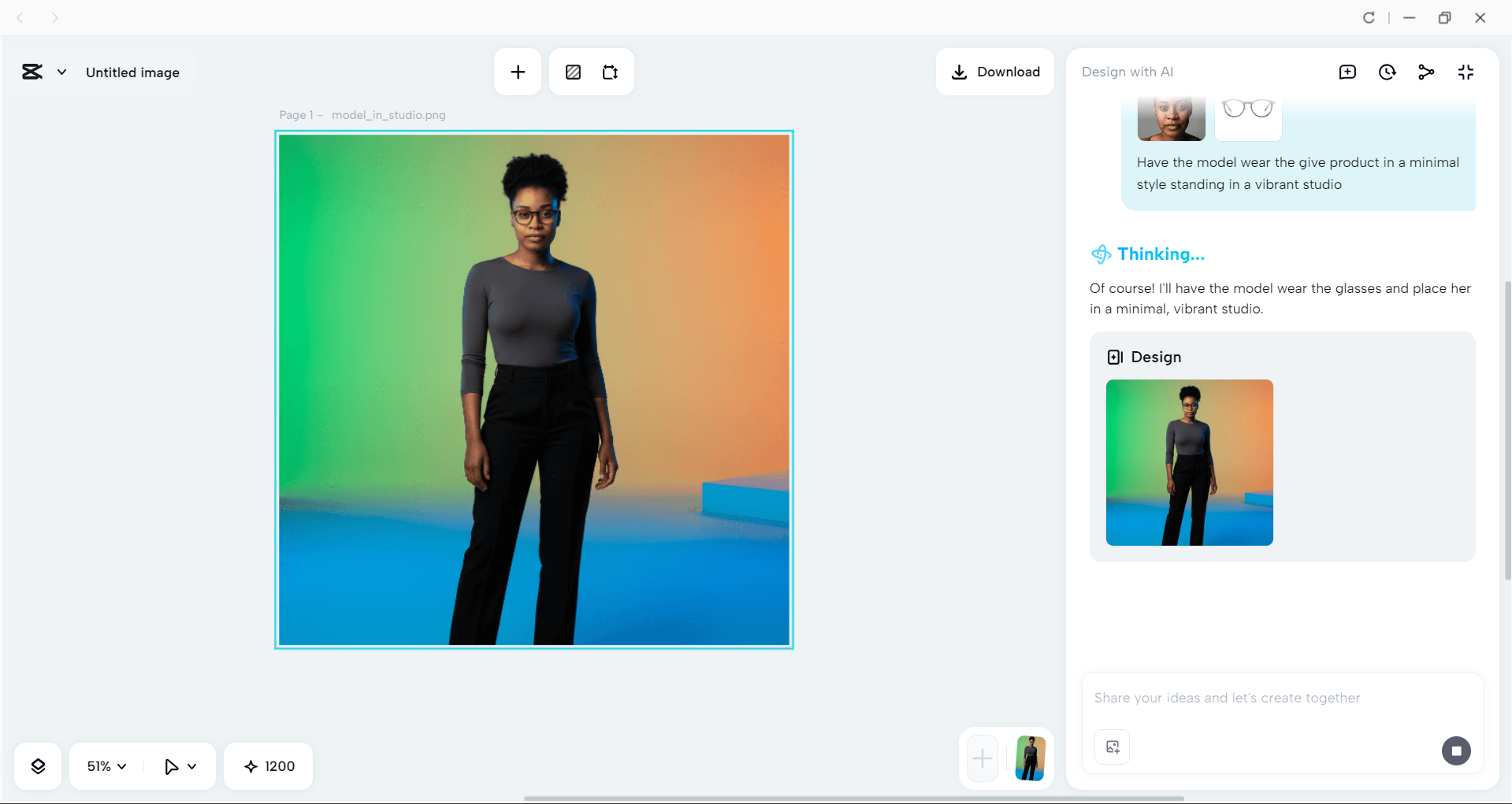Collapse the Design with AI panel
The image size is (1512, 804).
pyautogui.click(x=1466, y=72)
